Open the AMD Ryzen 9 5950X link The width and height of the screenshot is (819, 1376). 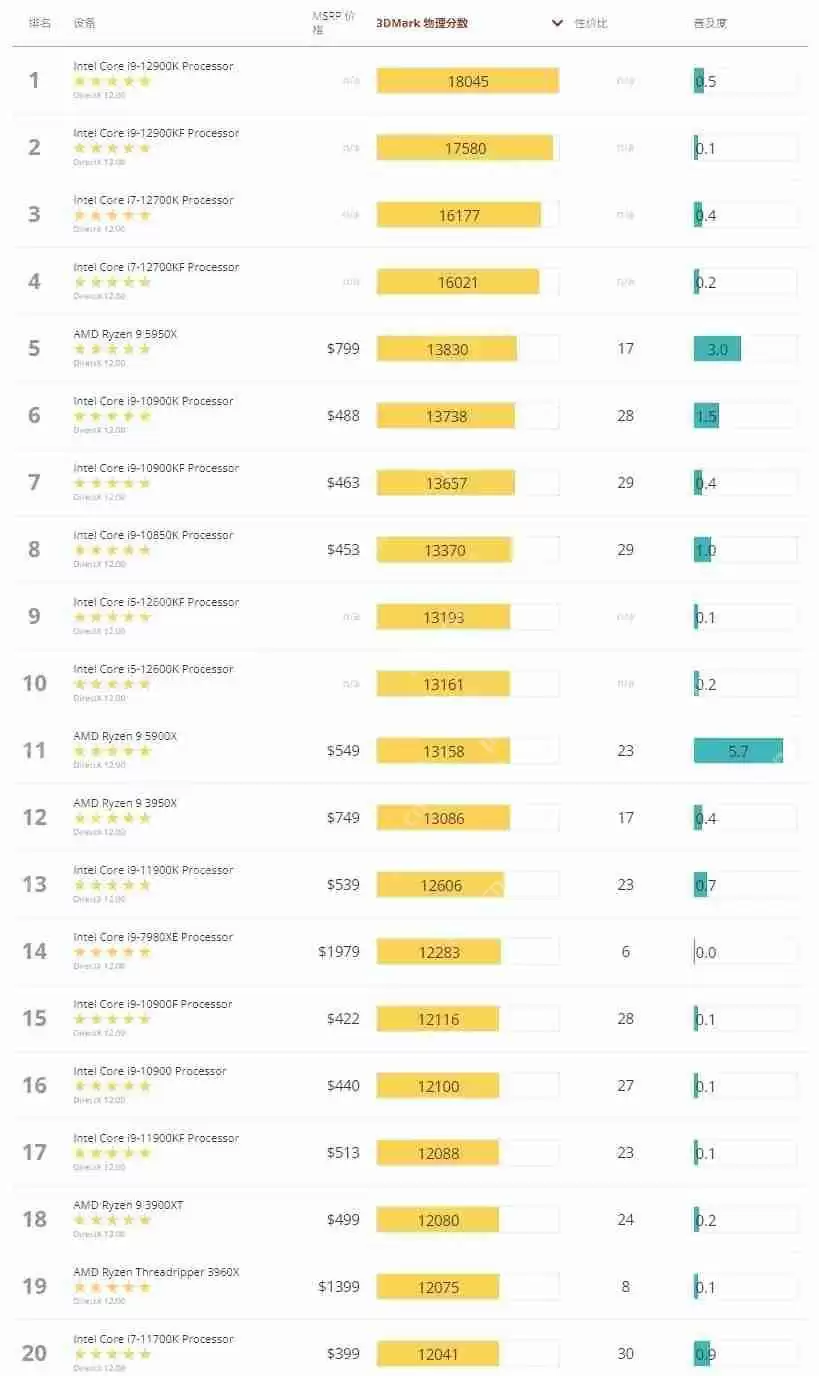125,334
